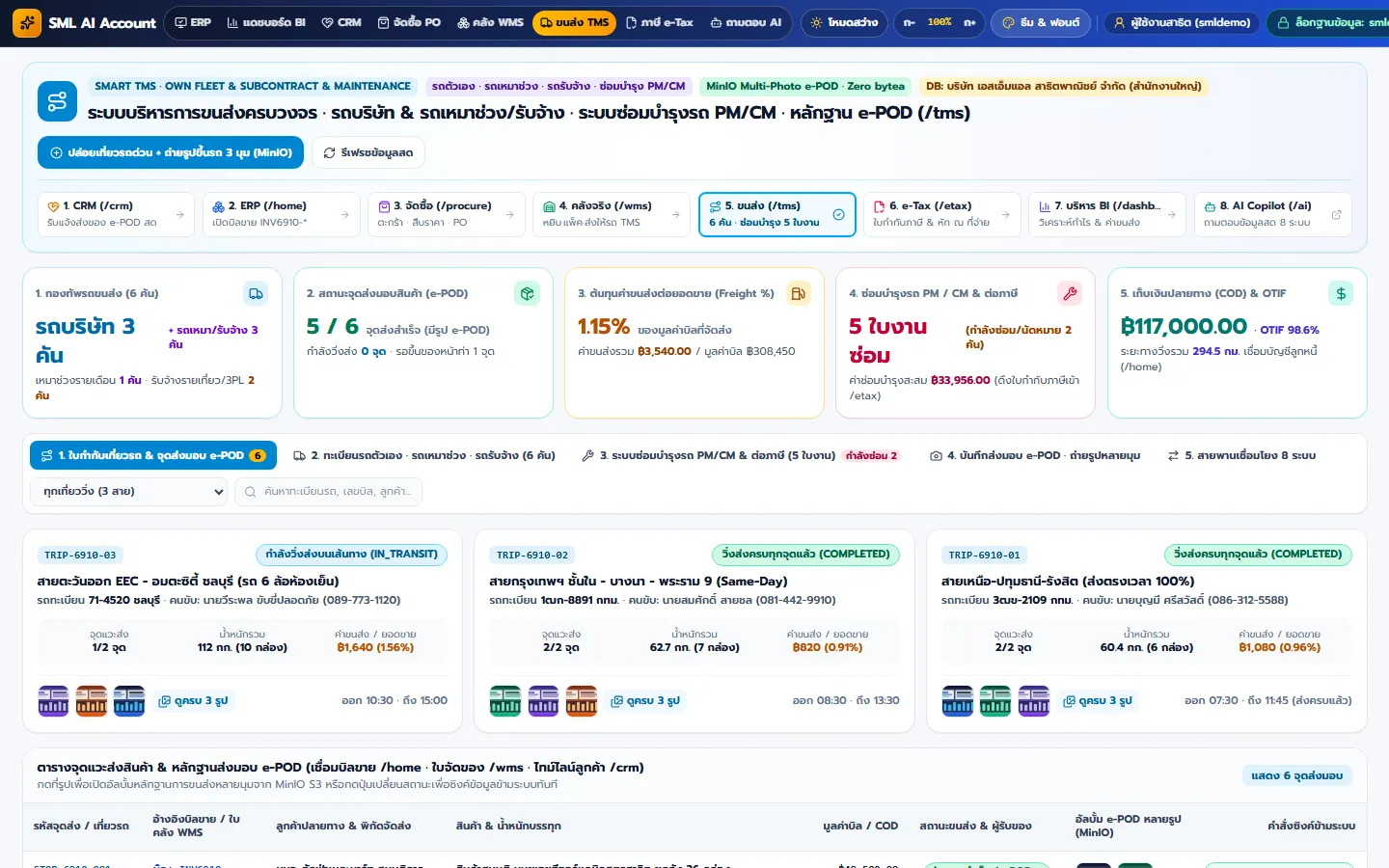Switch to the BI dashboard menu
Viewport: 1389px width, 868px height.
tap(266, 22)
